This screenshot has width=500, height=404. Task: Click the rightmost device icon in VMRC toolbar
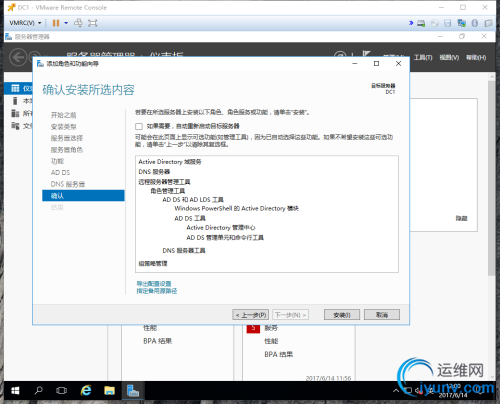tap(488, 23)
